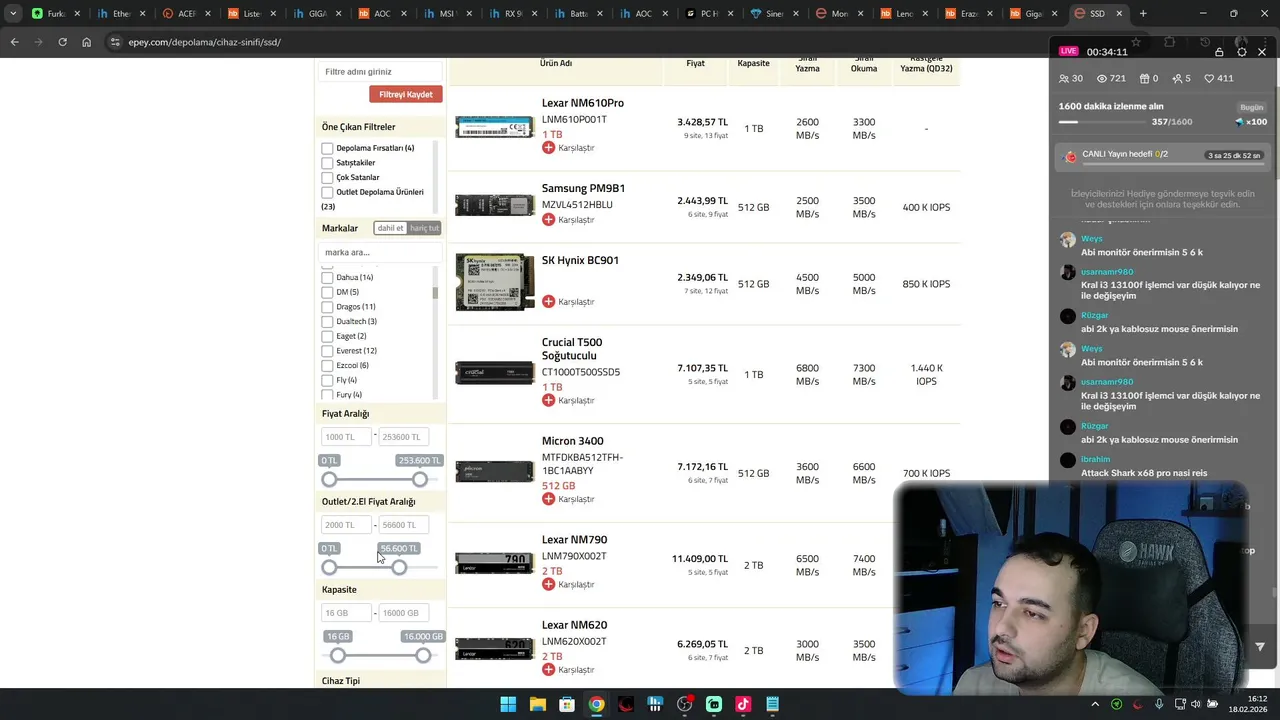The height and width of the screenshot is (720, 1280).
Task: Click the Karşılaştır plus icon for SK Hynix BC901
Action: 548,301
